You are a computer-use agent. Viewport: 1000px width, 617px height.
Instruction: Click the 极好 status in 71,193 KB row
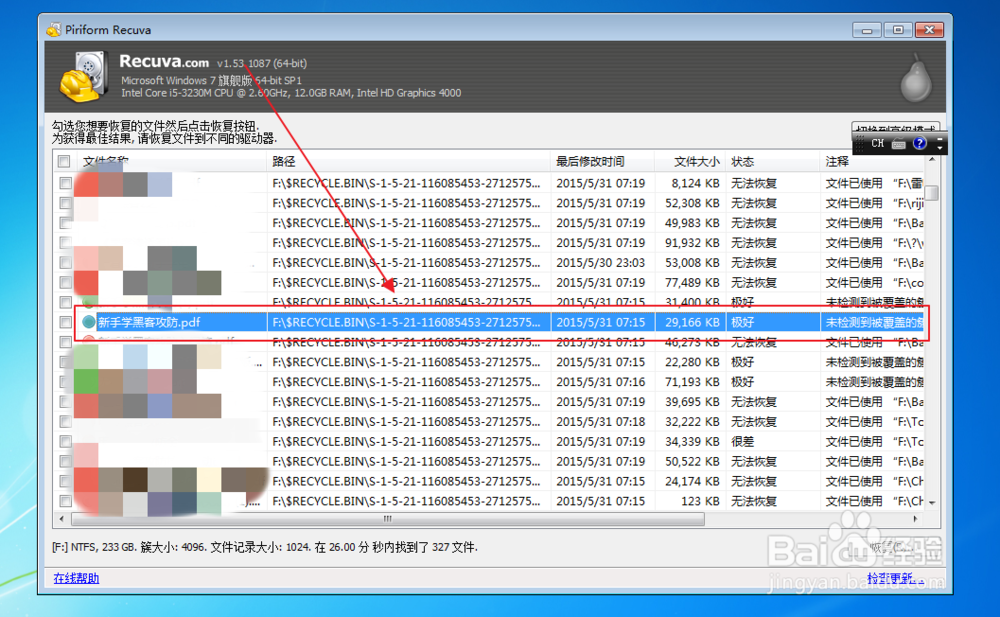click(742, 382)
